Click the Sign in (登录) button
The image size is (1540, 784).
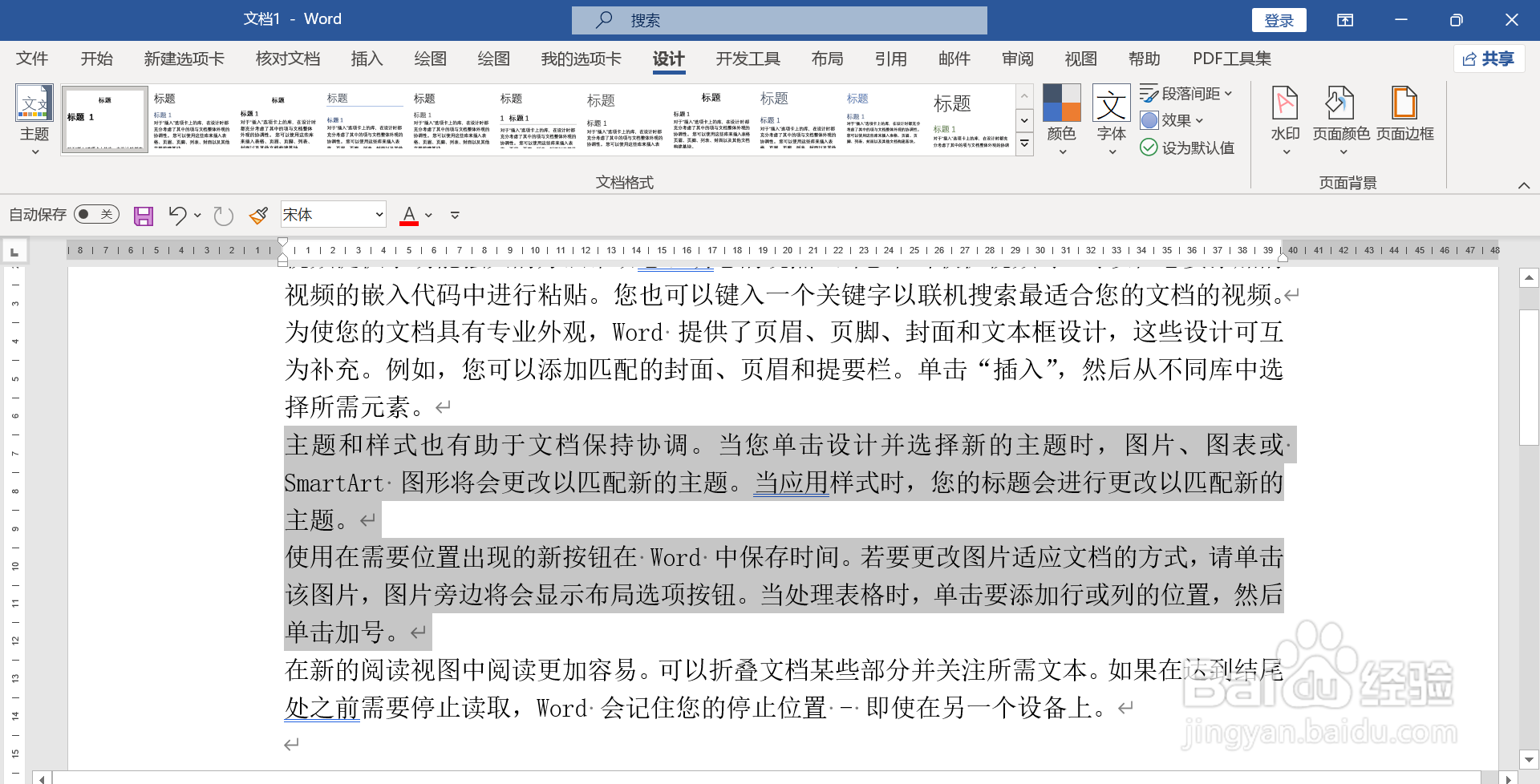point(1279,20)
